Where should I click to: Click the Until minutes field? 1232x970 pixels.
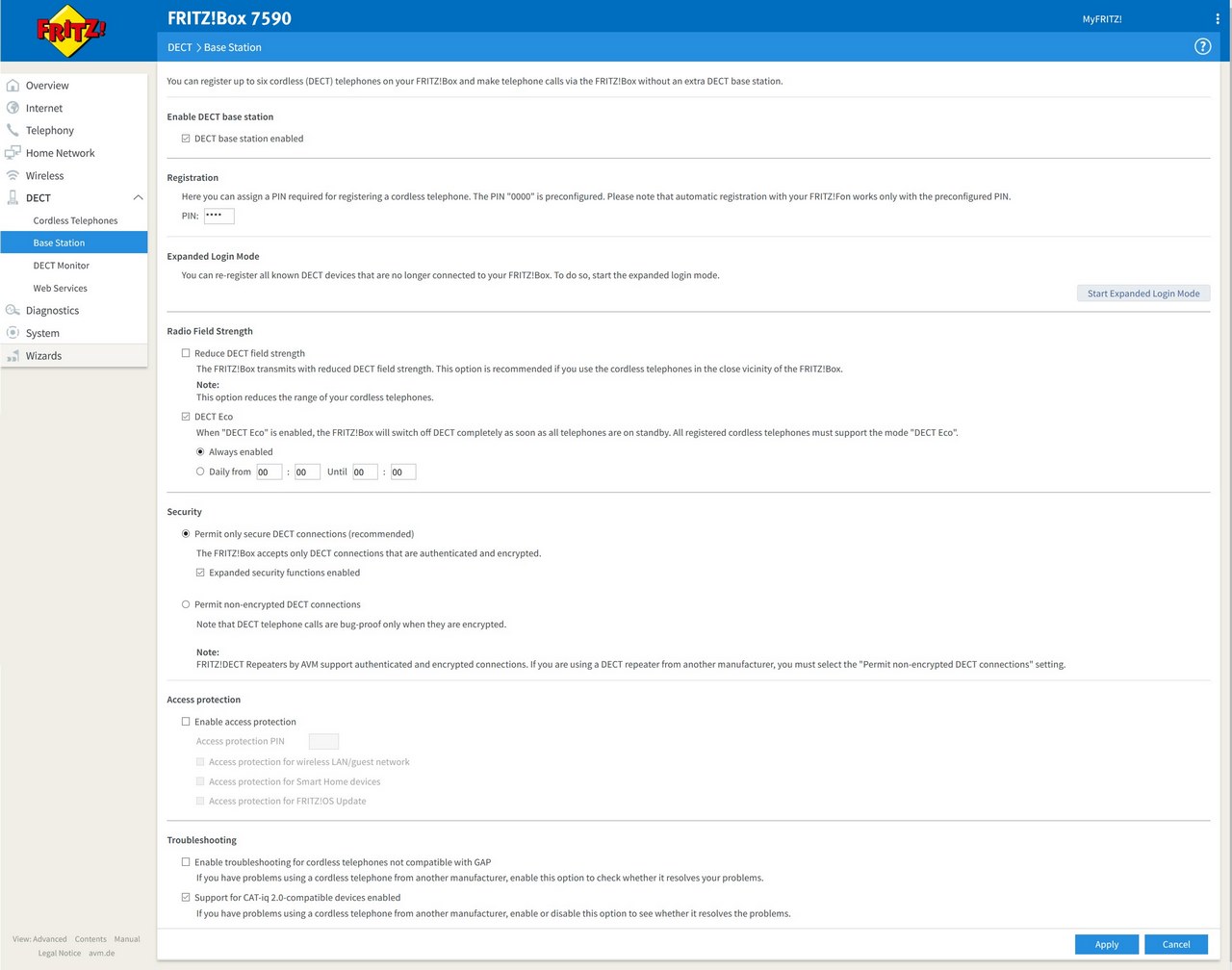pyautogui.click(x=403, y=472)
